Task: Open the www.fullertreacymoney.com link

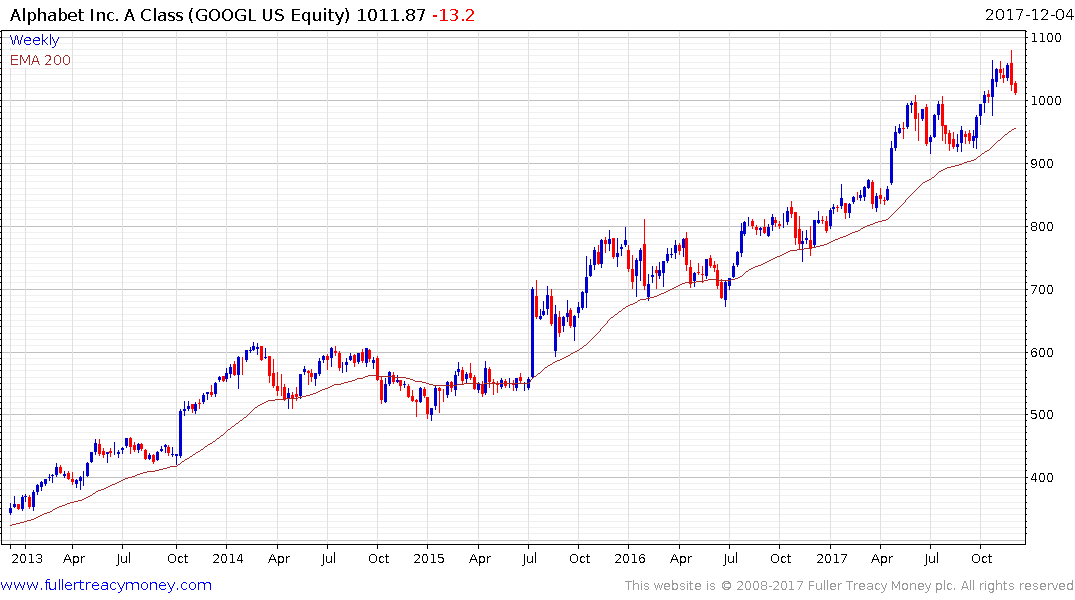Action: 106,585
